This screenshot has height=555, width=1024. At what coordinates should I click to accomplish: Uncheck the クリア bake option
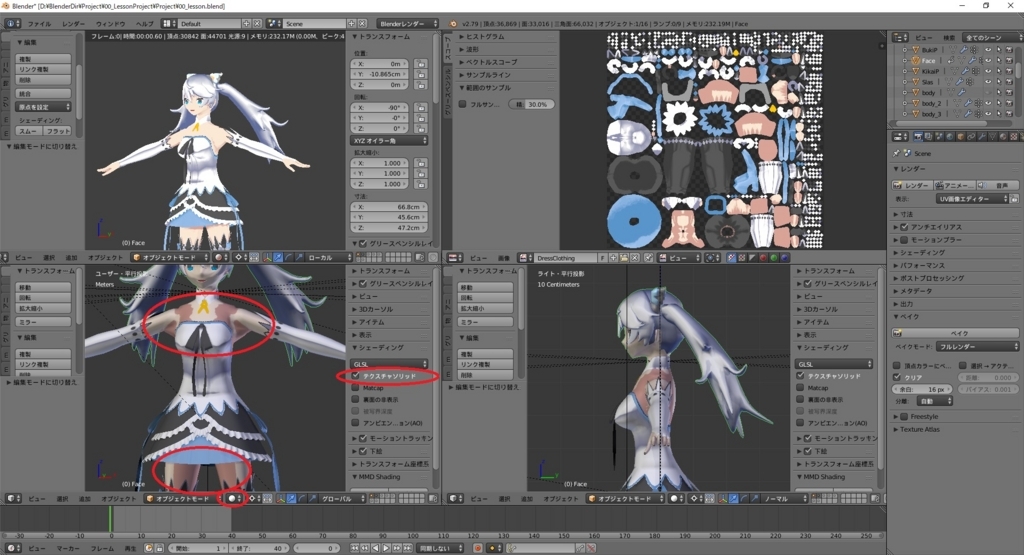point(897,377)
